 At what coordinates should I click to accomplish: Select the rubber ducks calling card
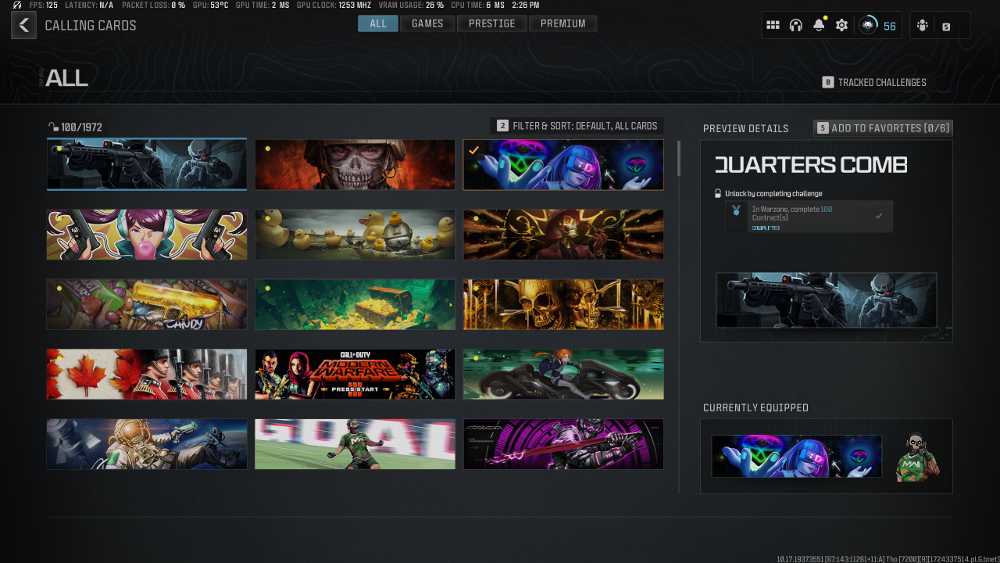point(355,235)
